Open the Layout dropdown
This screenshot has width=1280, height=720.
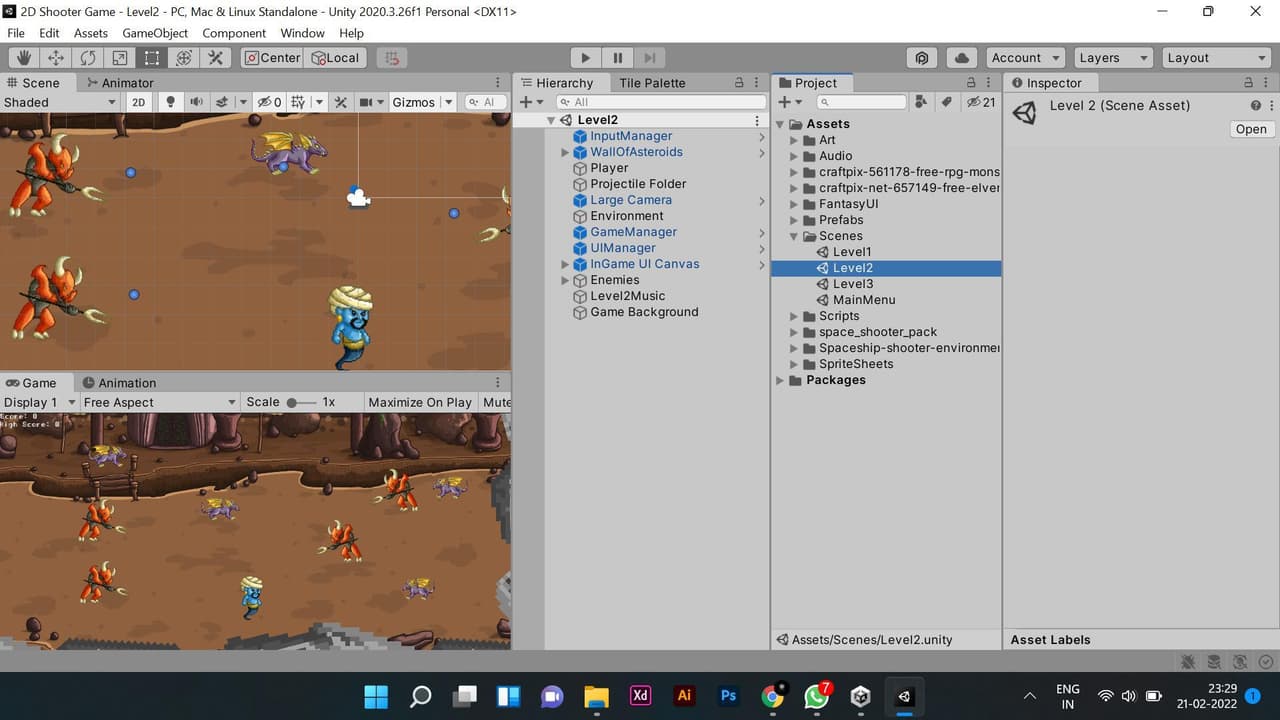[x=1217, y=58]
